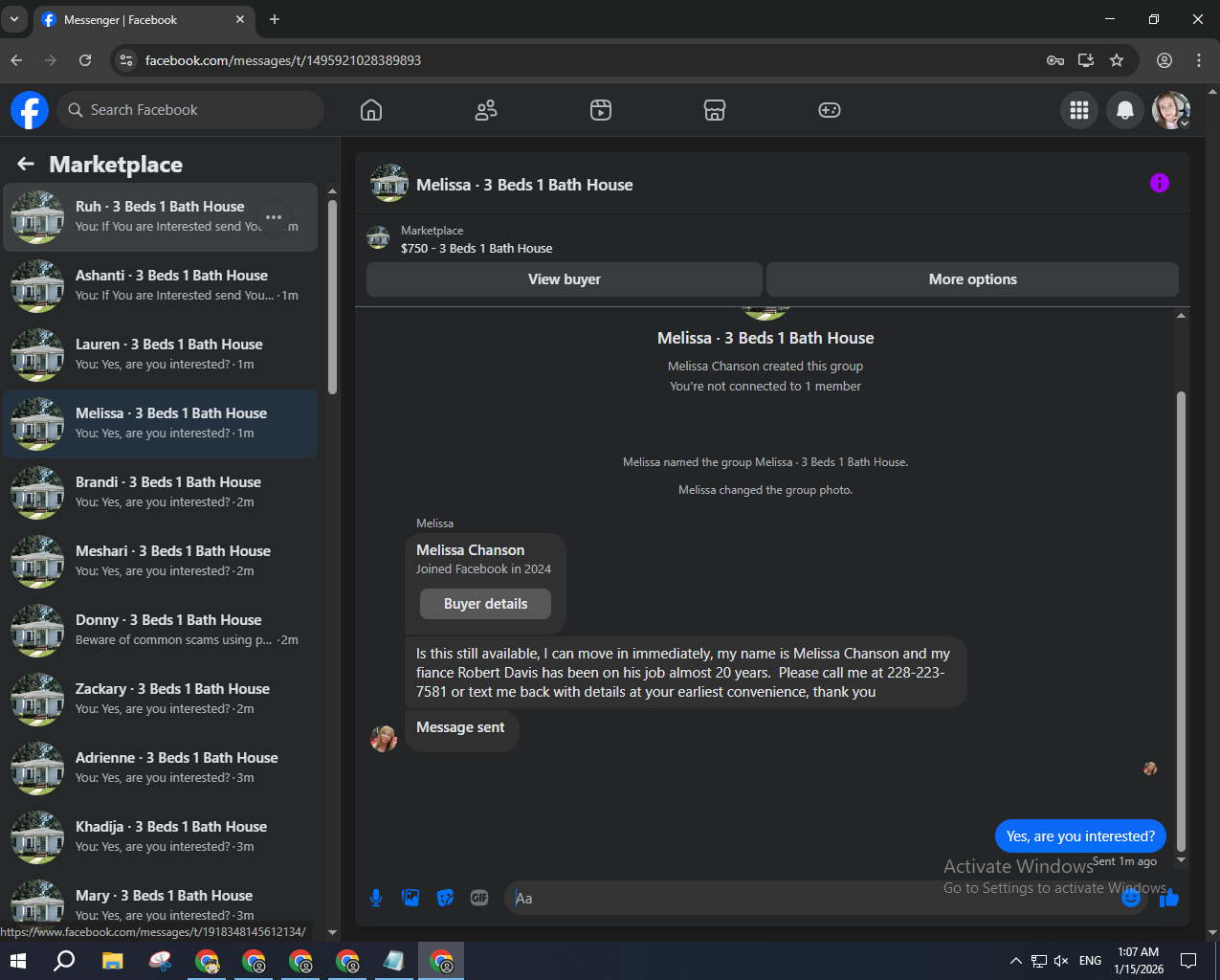Open Donny 3 Beds 1 Bath House chat

point(161,631)
